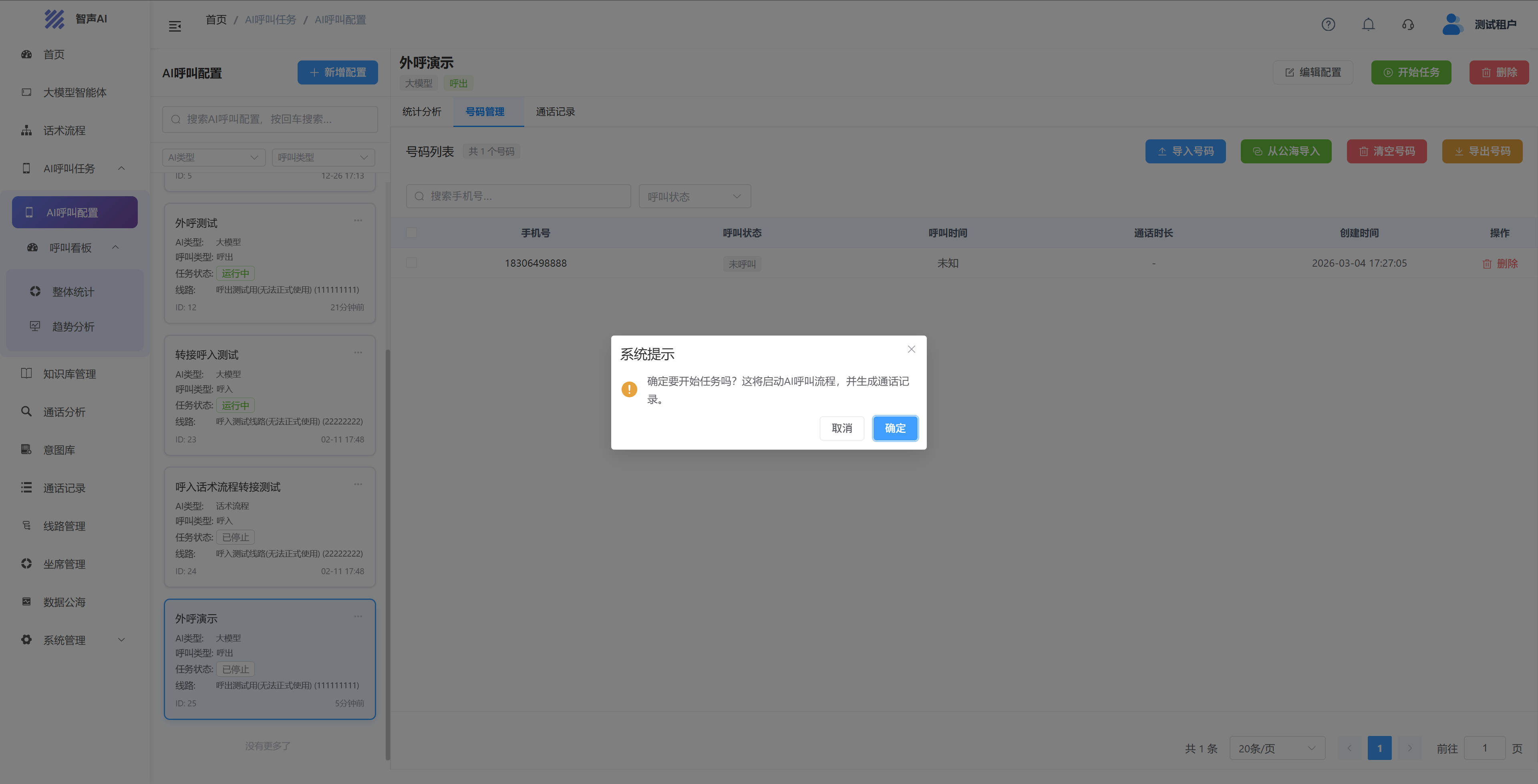
Task: Open the 呼叫状态 filter dropdown
Action: point(695,197)
